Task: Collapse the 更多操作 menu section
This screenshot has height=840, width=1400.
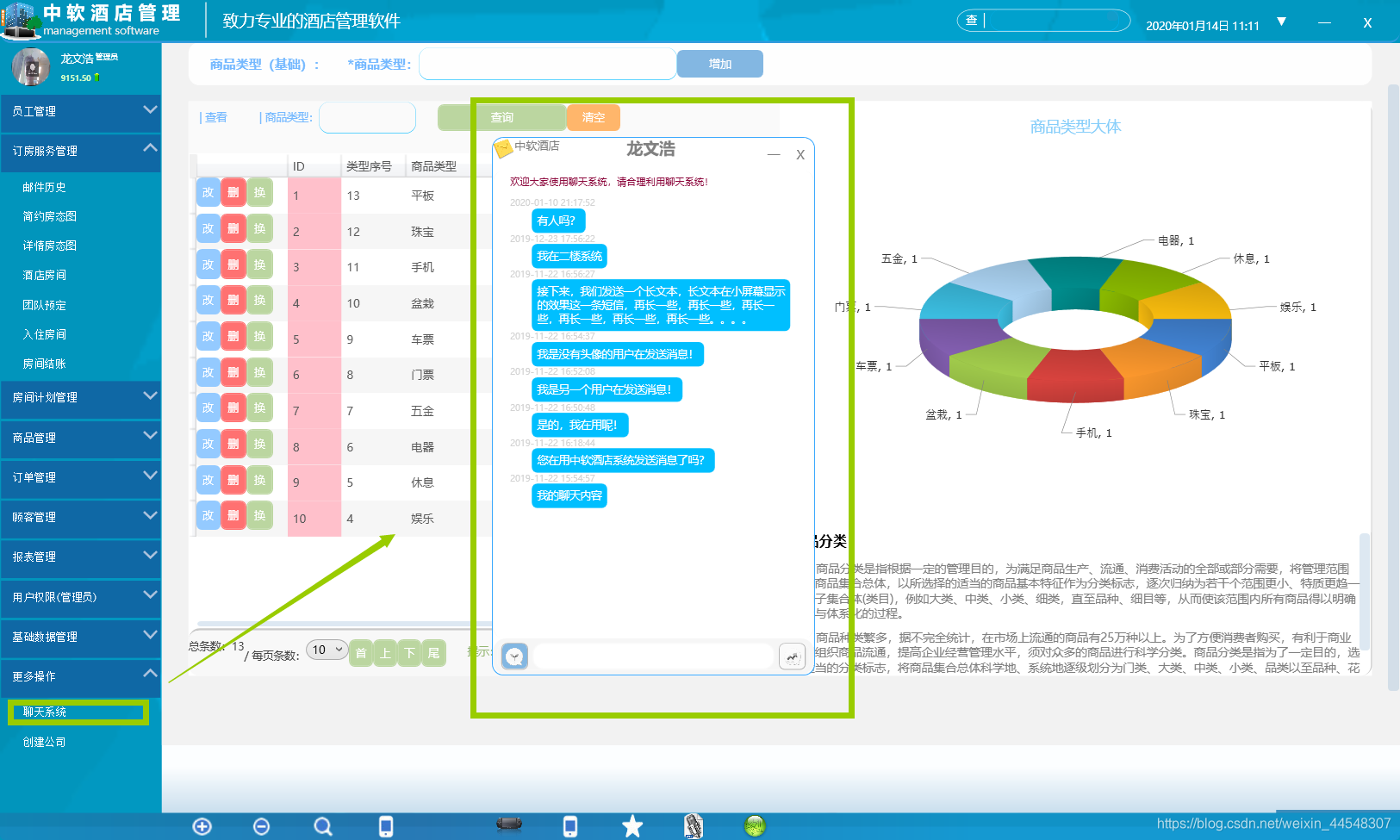Action: pos(80,676)
